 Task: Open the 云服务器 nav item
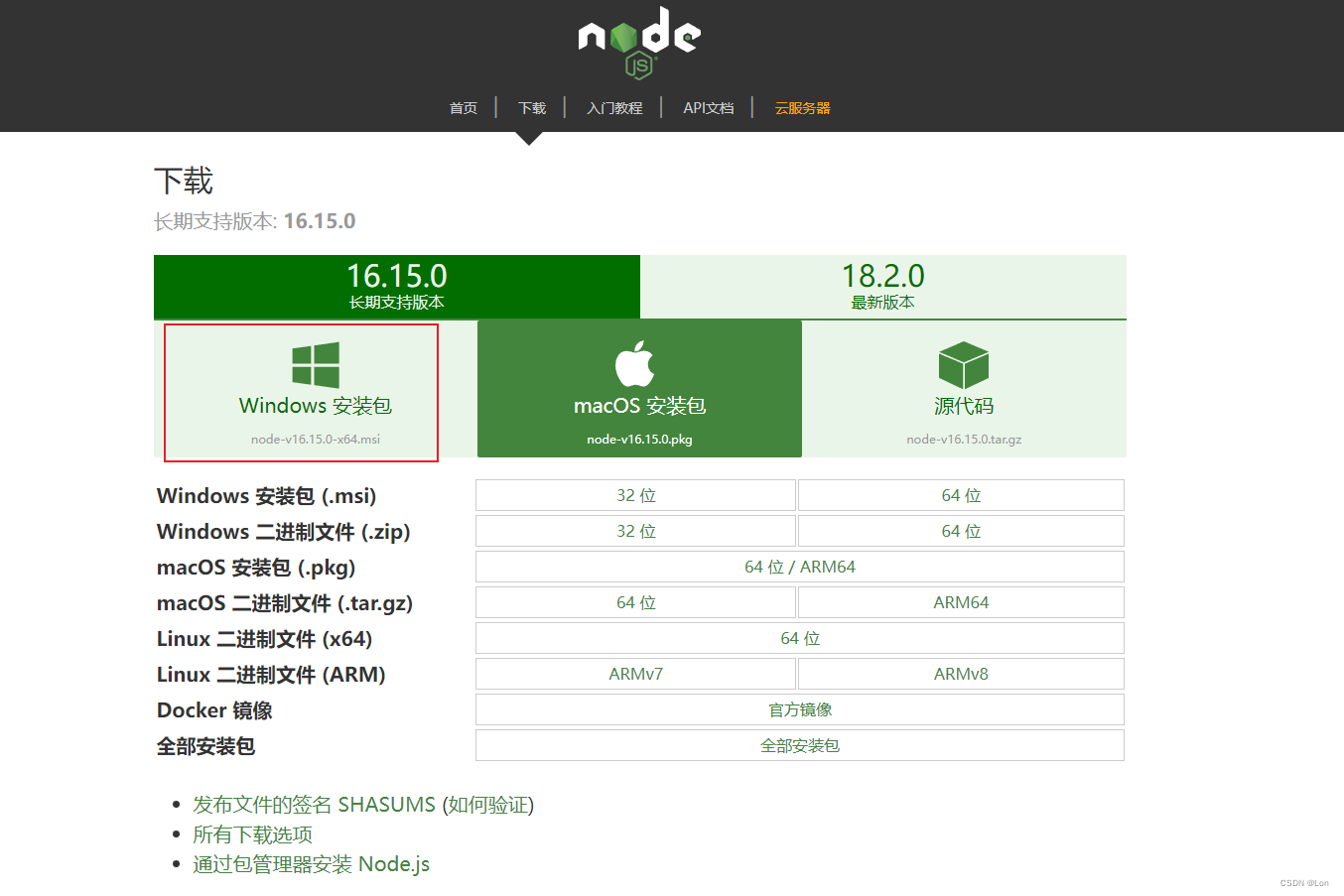click(802, 108)
